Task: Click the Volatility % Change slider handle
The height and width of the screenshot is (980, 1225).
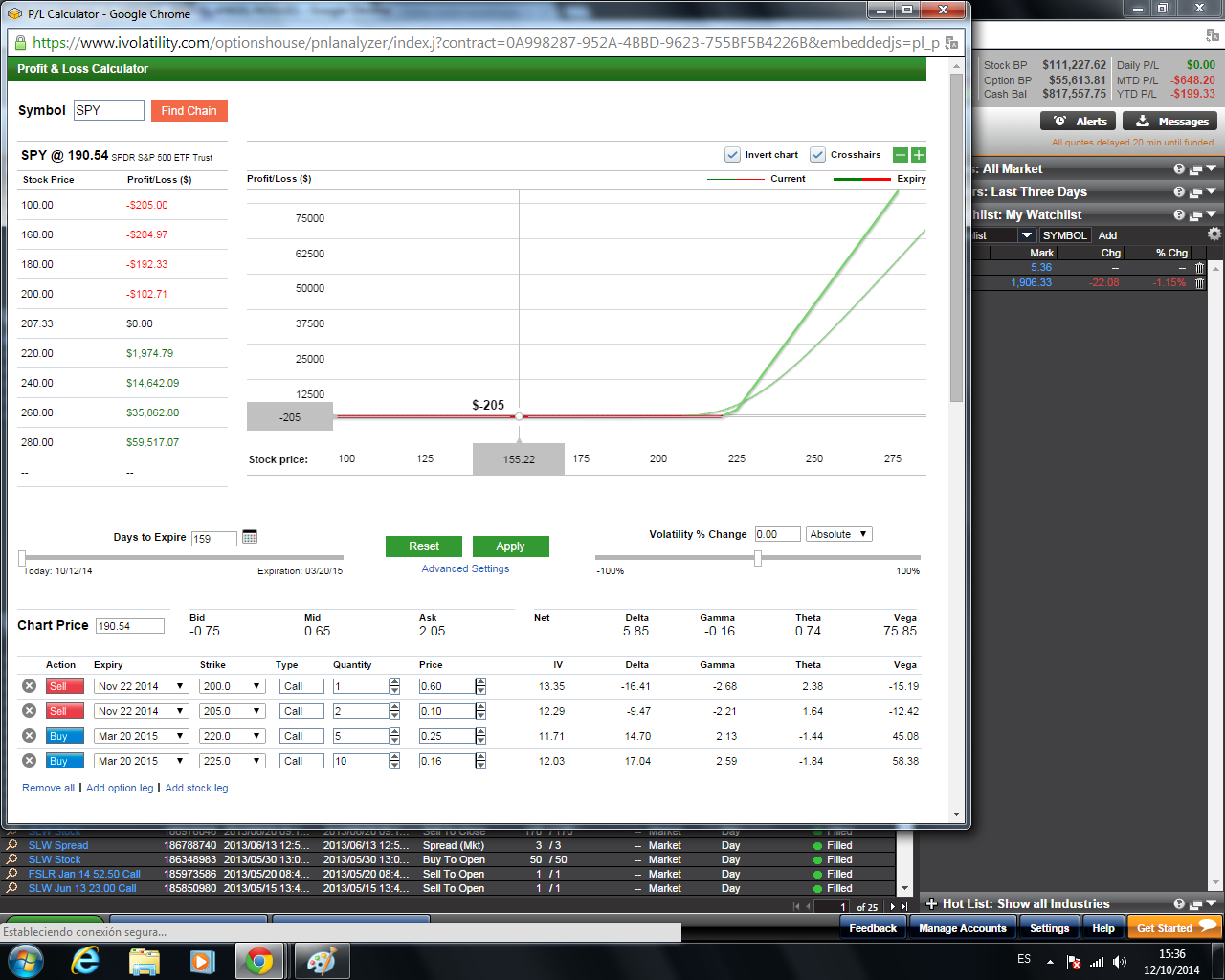Action: point(758,557)
